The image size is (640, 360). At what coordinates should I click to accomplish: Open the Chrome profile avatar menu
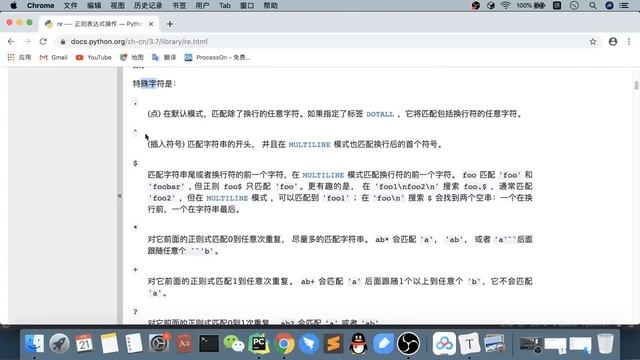[x=613, y=42]
